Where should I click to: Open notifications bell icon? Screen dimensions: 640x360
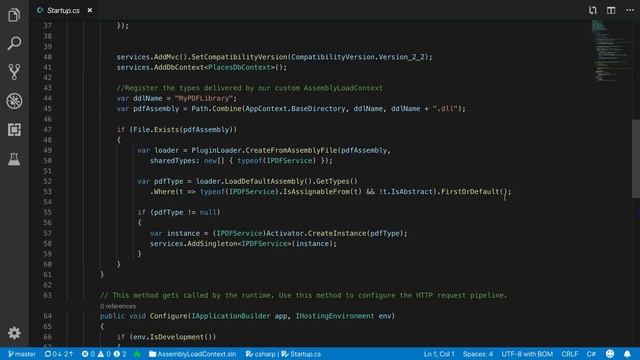pos(627,354)
